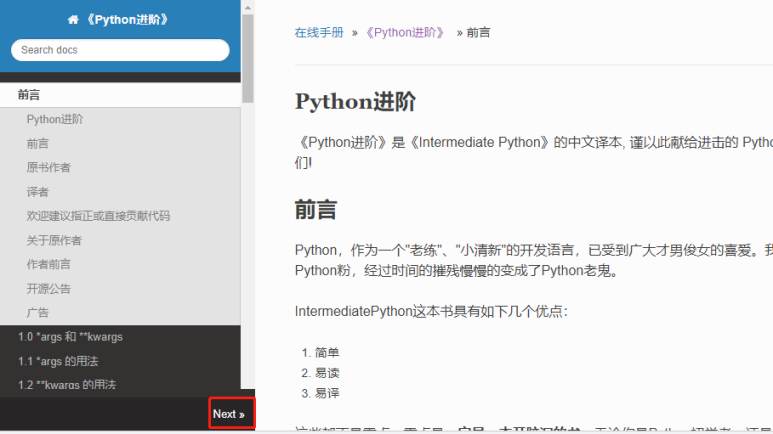Navigate to chapter 1.1 *args 的用法
Viewport: 773px width, 434px height.
pyautogui.click(x=58, y=361)
